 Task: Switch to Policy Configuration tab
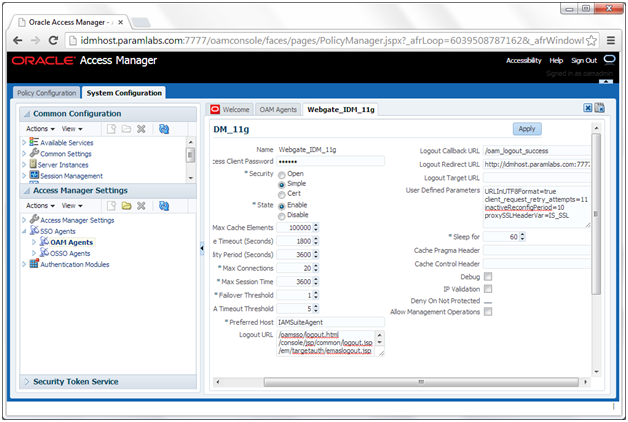coord(46,93)
